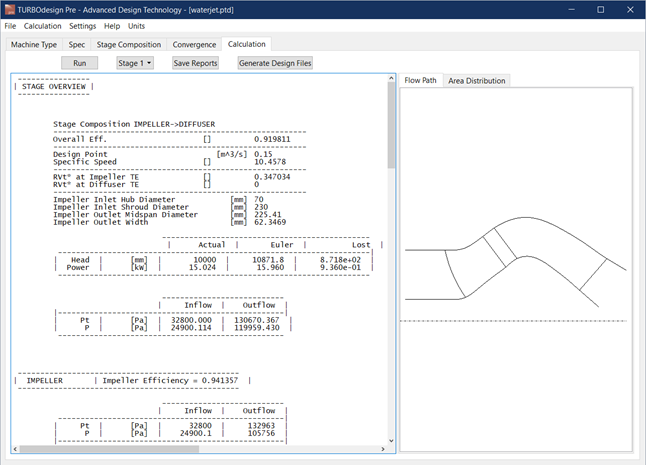Screen dimensions: 646x465
Task: Click the horizontal scrollbar thumb of report
Action: (109, 449)
